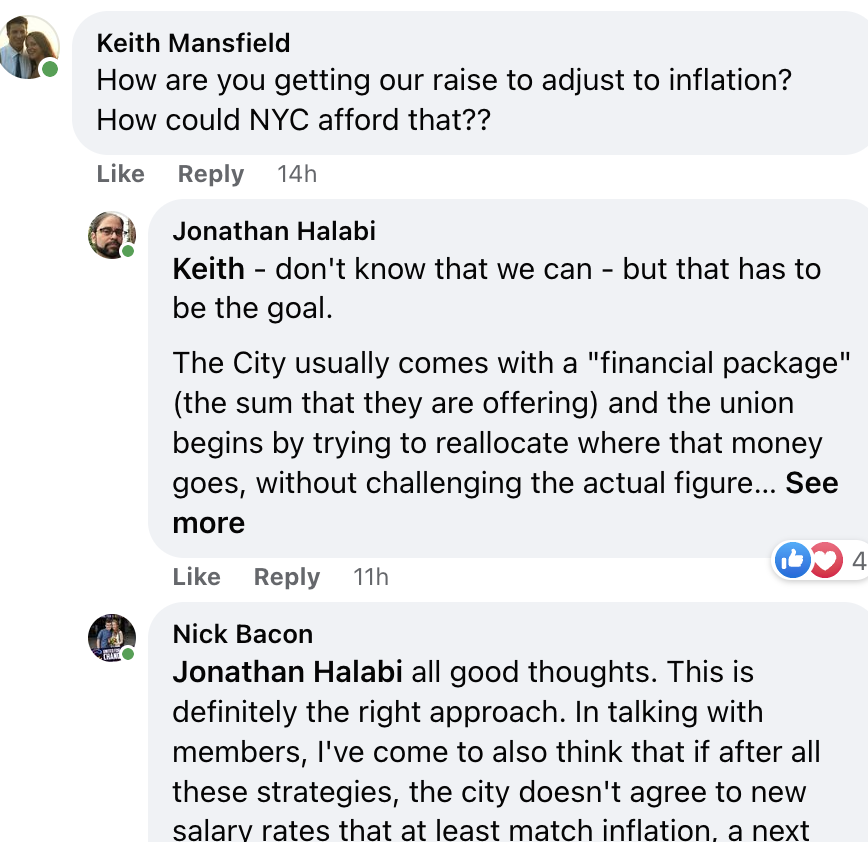Like Keith Mansfield's comment
This screenshot has height=842, width=868.
click(x=121, y=174)
